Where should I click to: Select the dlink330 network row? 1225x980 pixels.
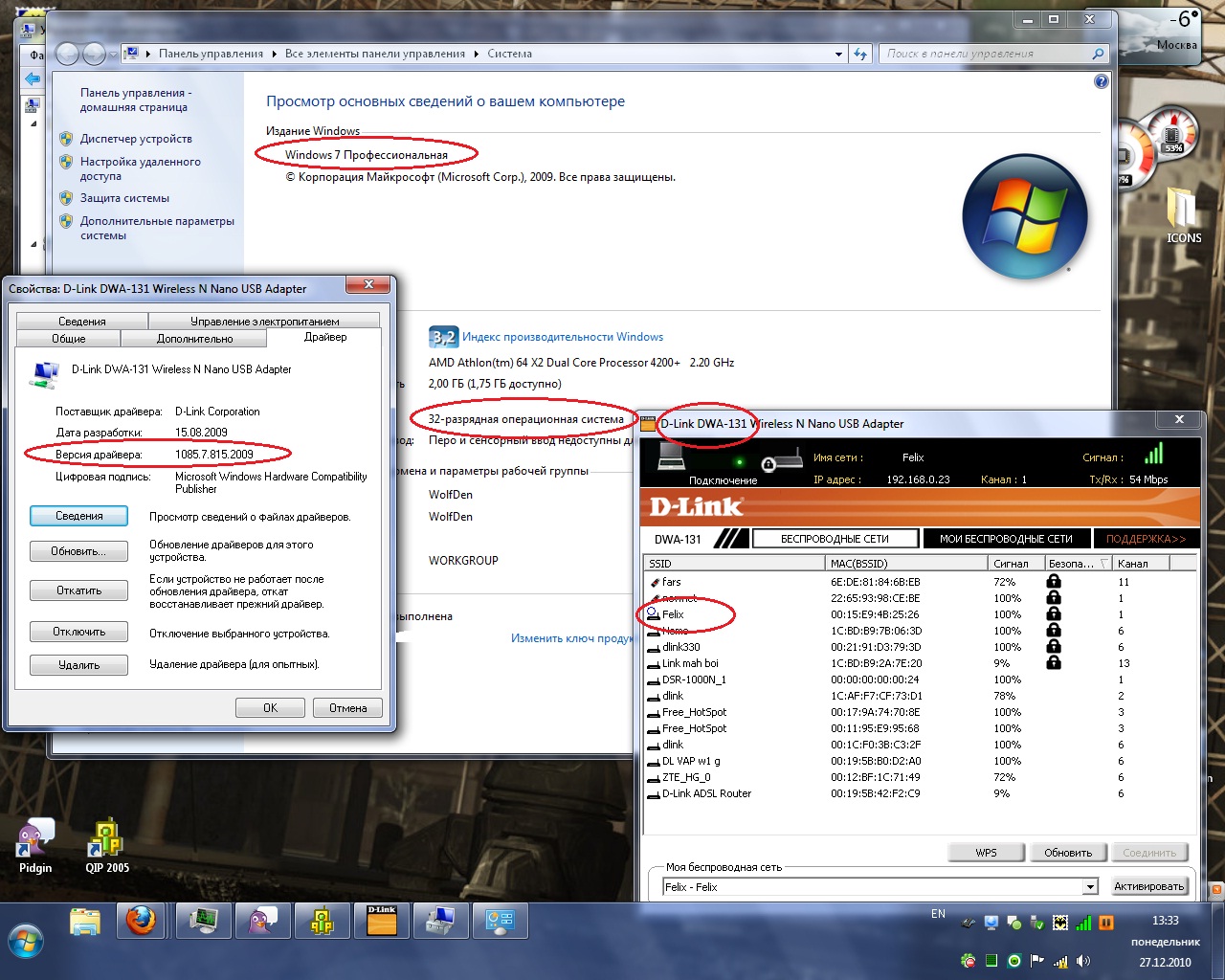click(681, 647)
